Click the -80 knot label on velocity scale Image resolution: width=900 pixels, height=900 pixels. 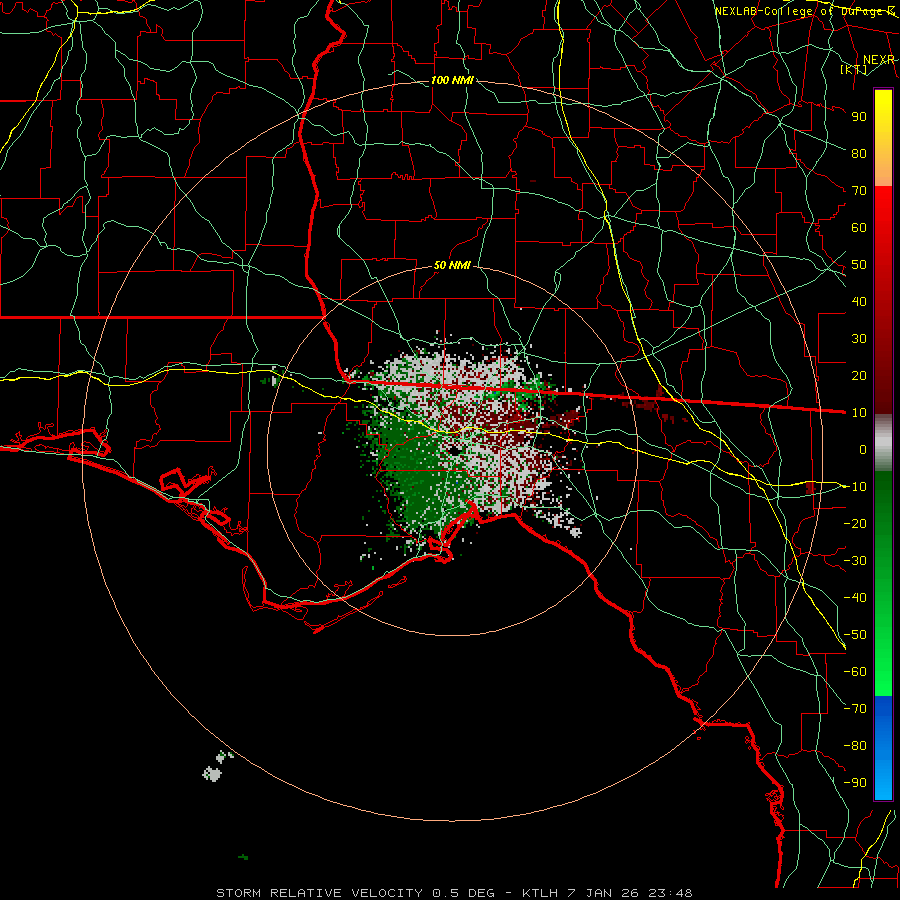[x=855, y=746]
